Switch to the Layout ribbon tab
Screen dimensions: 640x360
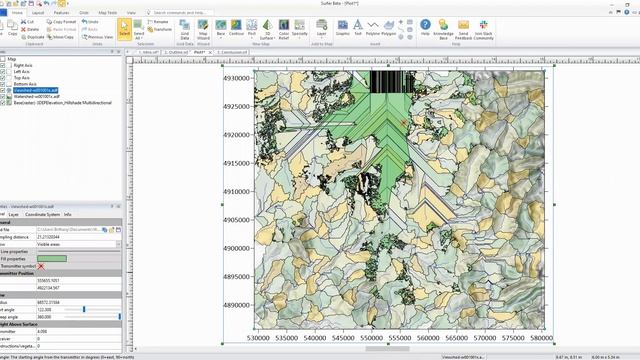tap(38, 13)
